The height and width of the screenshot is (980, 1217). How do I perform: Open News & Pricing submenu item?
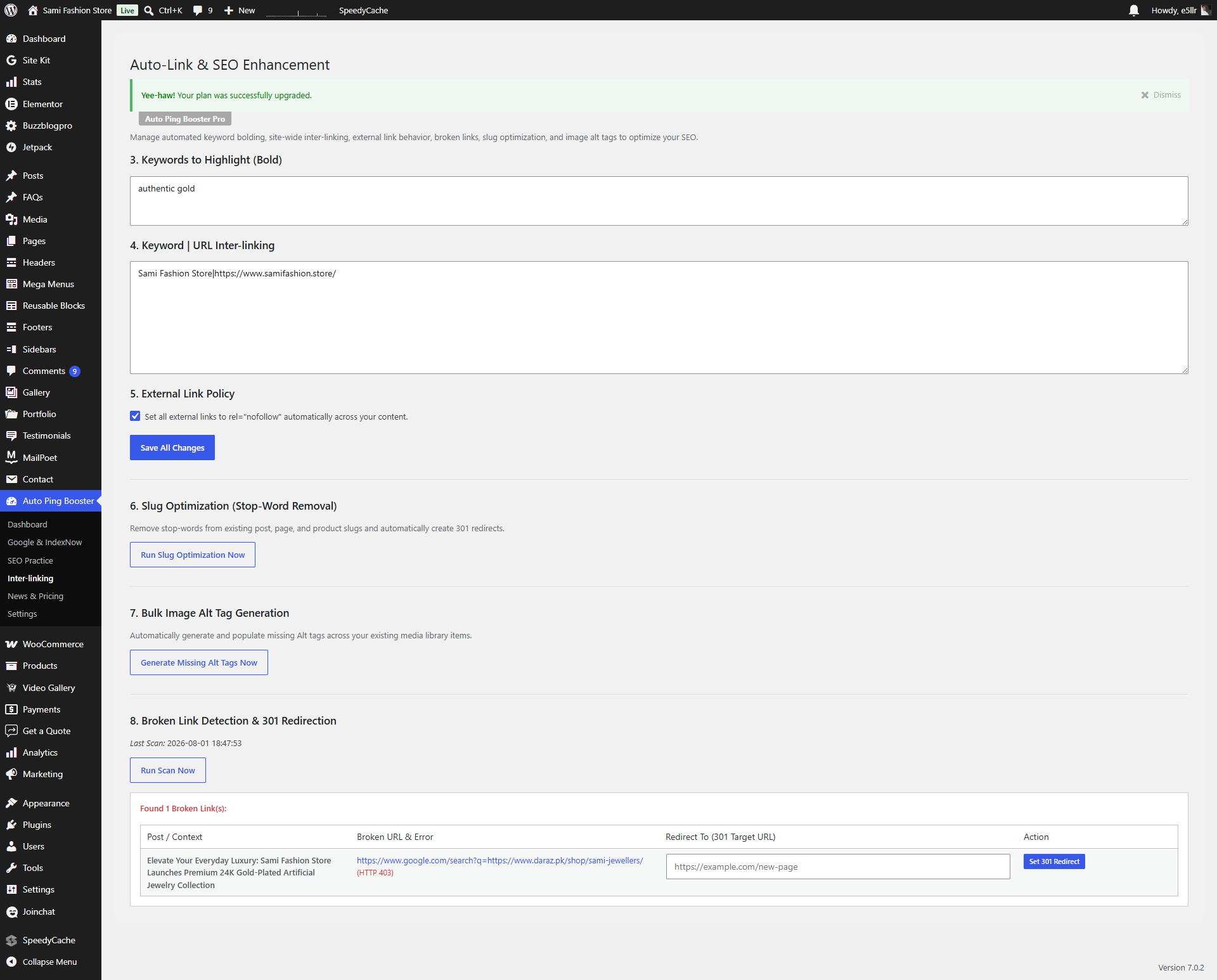tap(35, 596)
